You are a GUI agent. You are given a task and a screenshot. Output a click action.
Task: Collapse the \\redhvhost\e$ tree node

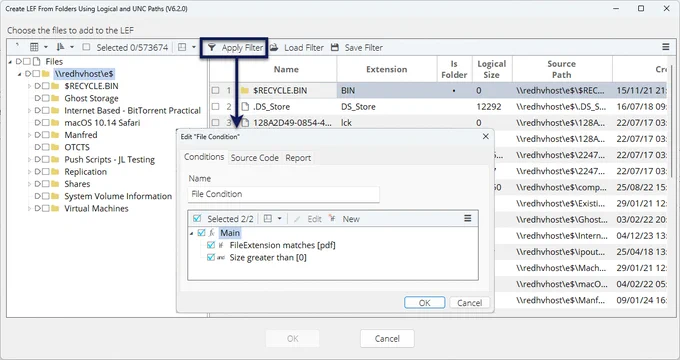tap(20, 74)
